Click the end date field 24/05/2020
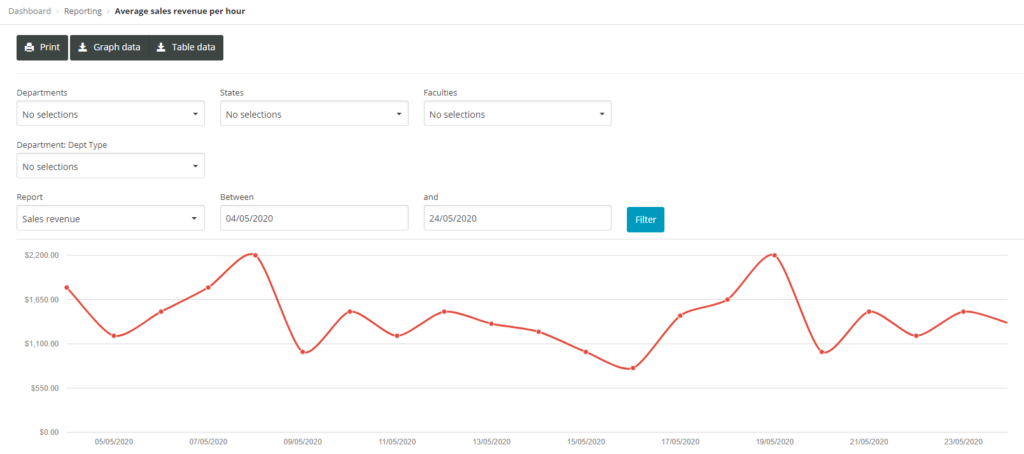 [517, 219]
